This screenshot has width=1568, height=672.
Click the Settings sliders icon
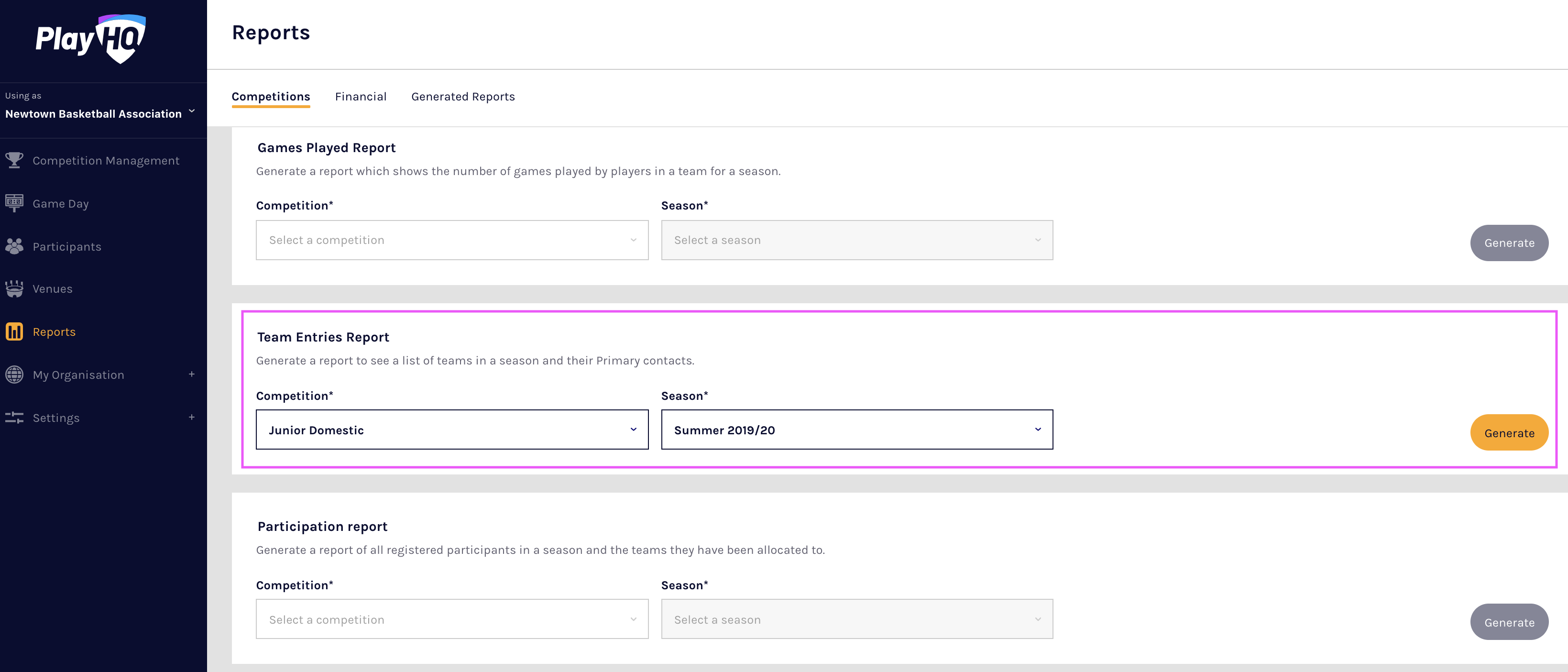click(14, 418)
